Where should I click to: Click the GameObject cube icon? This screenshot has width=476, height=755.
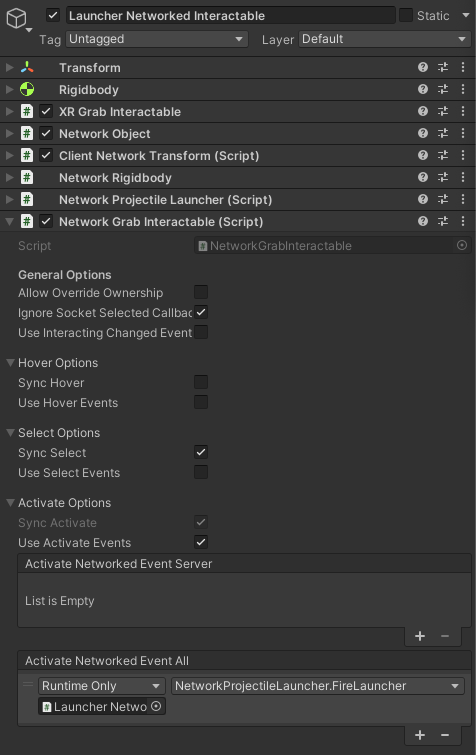[x=16, y=19]
